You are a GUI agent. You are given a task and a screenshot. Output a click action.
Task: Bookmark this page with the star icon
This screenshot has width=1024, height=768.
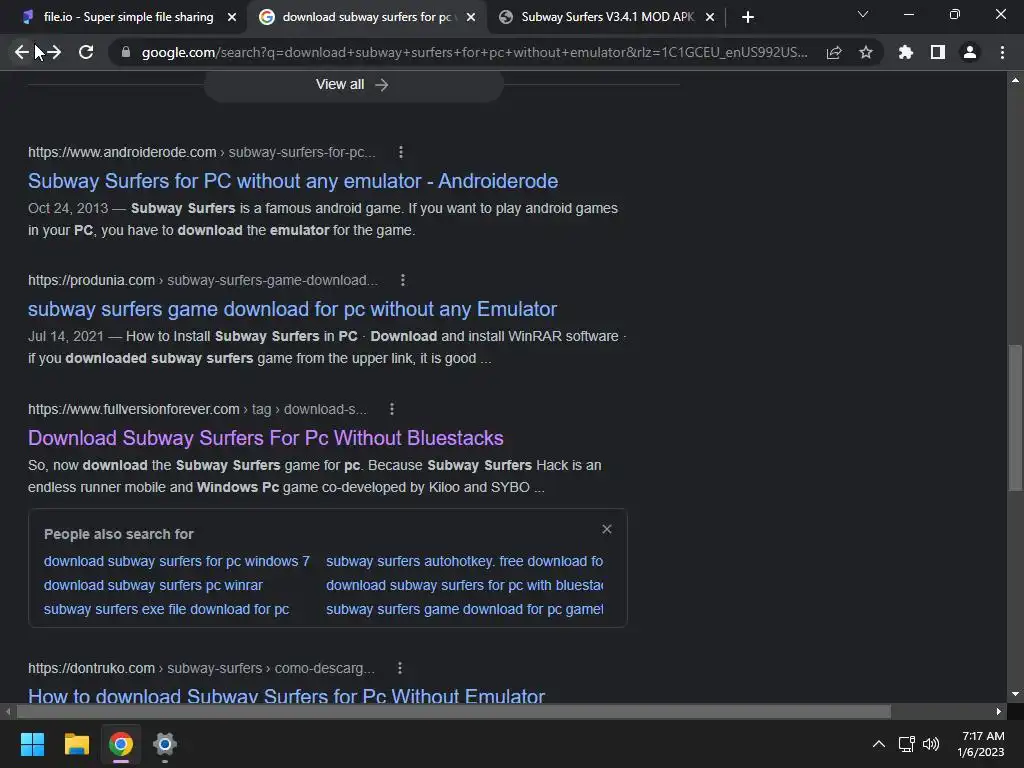click(x=866, y=52)
